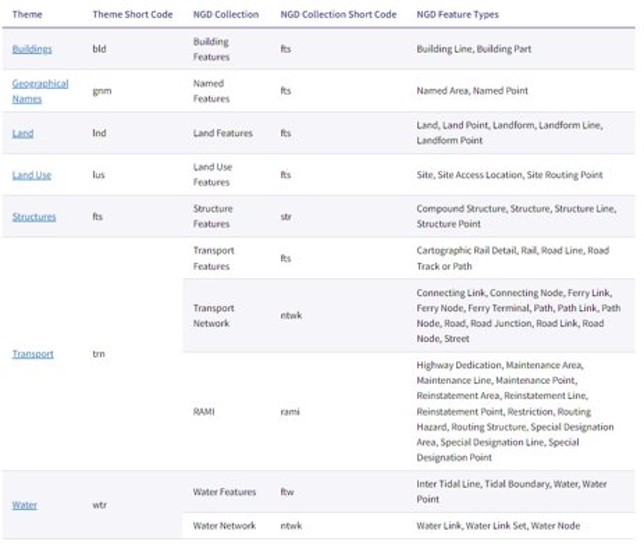
Task: Click the NGD Collection Short Code header
Action: click(x=337, y=15)
